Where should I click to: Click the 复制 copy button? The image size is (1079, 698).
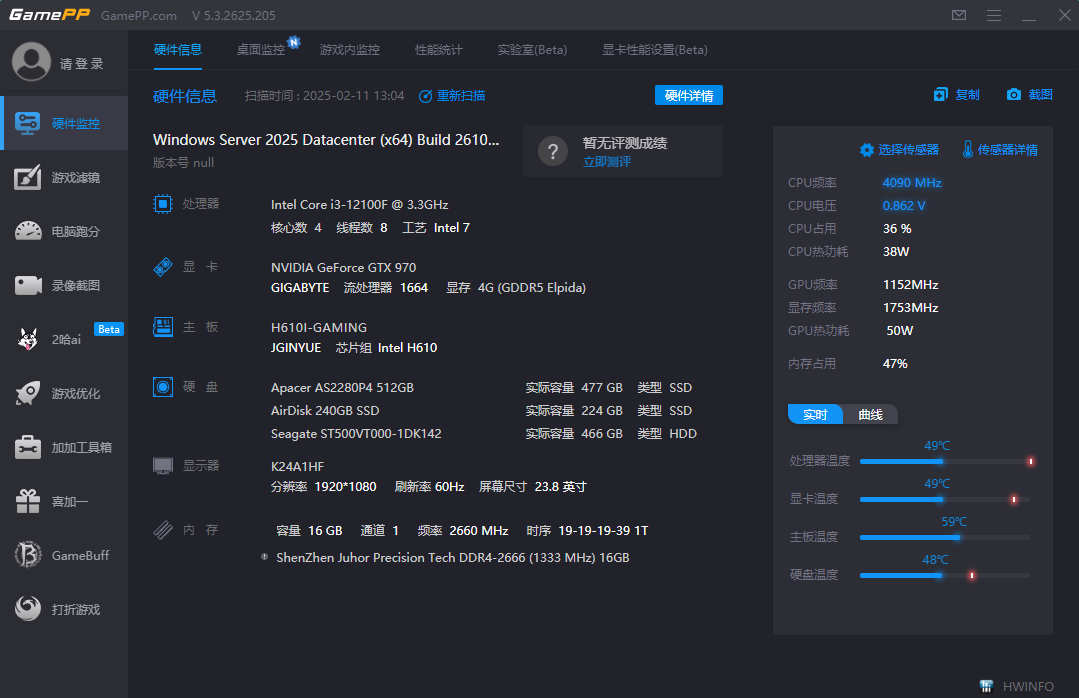click(957, 94)
